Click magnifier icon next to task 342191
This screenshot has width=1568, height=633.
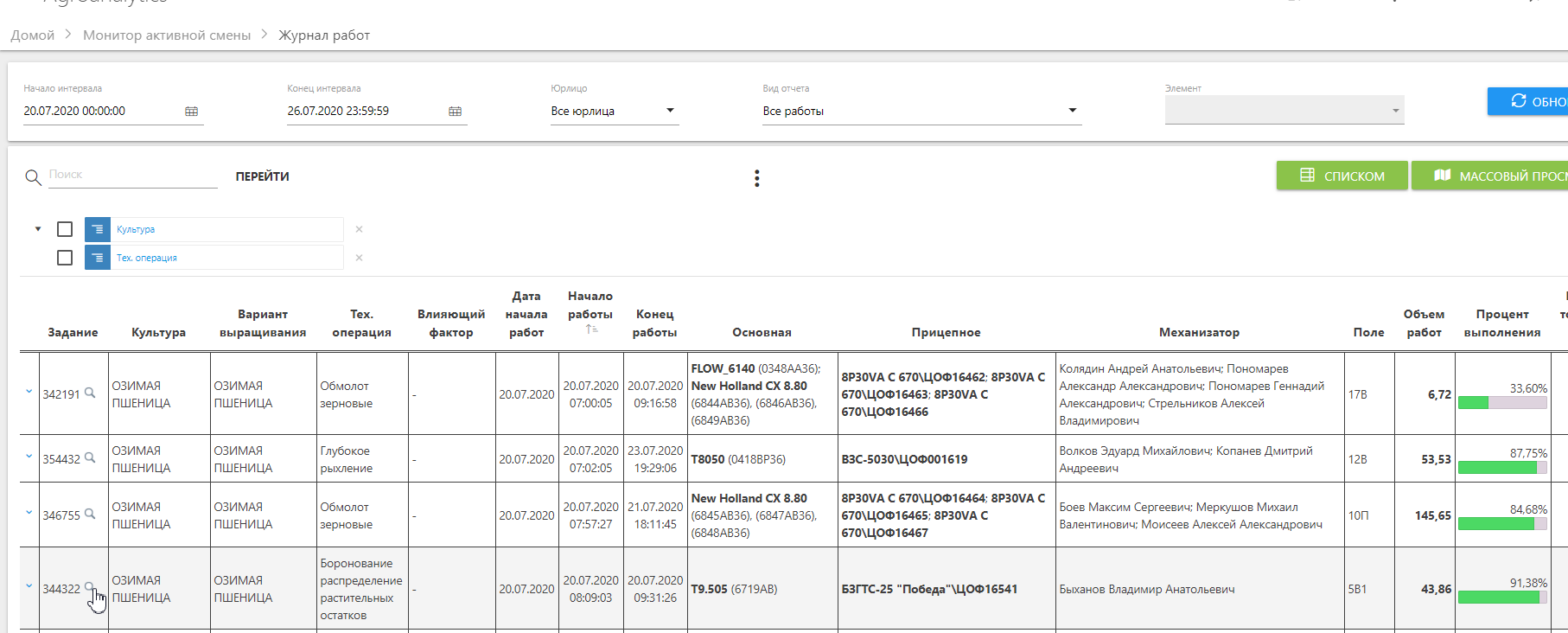90,393
